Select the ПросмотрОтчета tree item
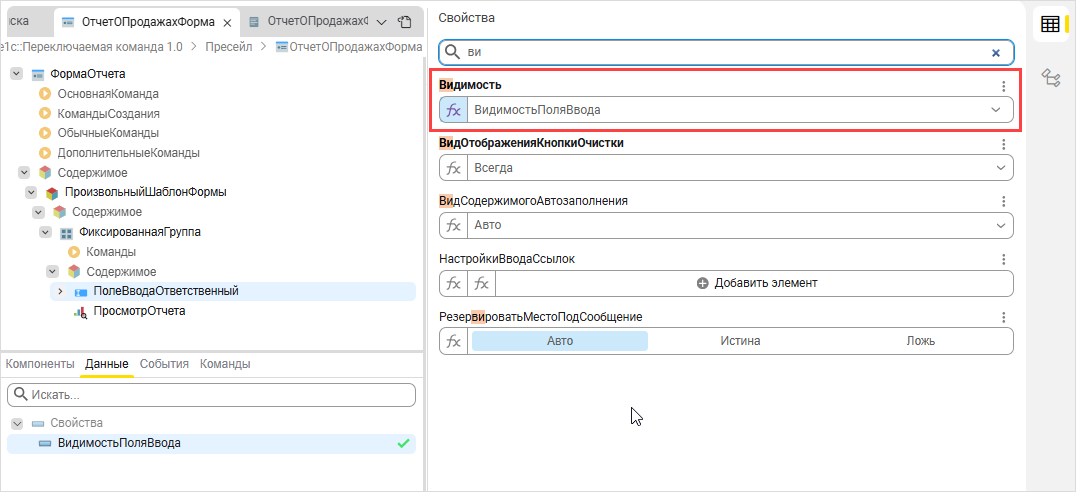The image size is (1076, 492). click(x=139, y=311)
